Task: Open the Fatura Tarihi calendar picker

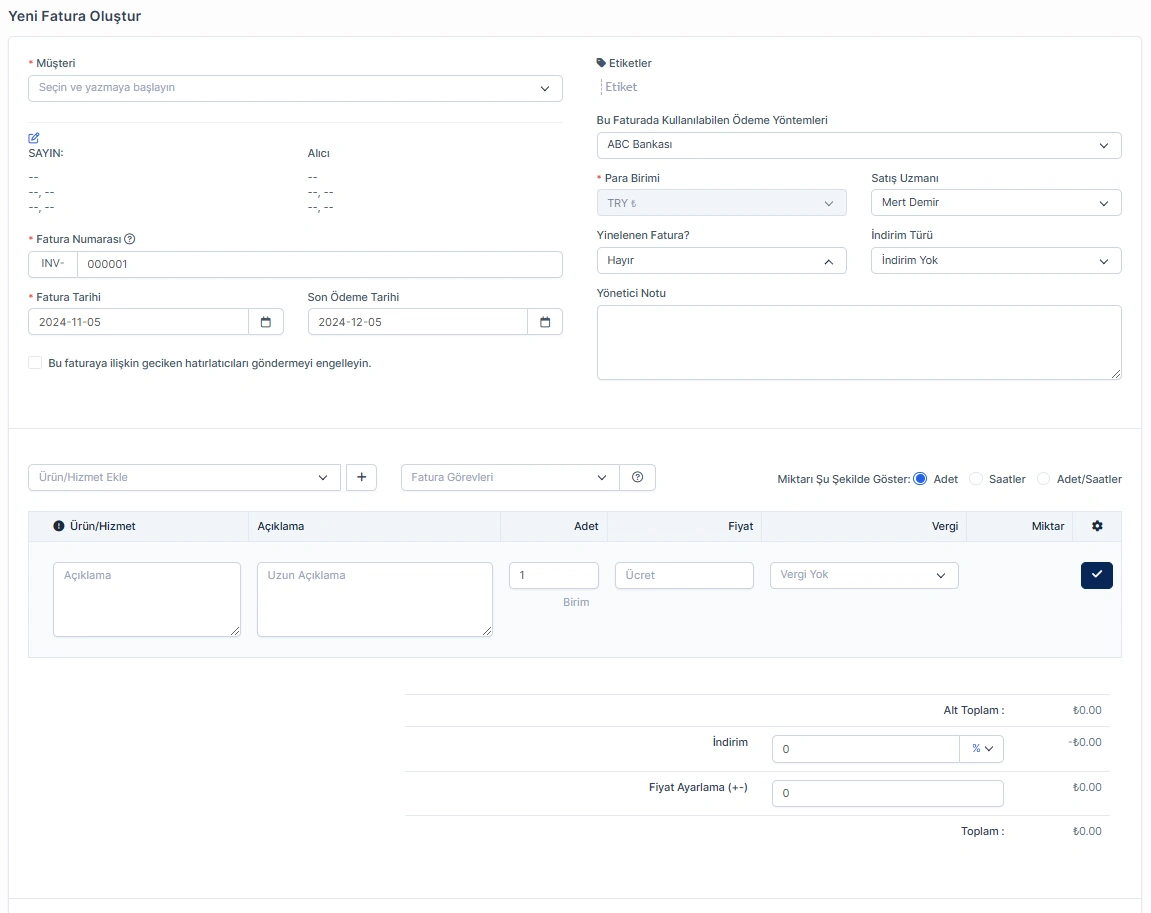Action: coord(266,322)
